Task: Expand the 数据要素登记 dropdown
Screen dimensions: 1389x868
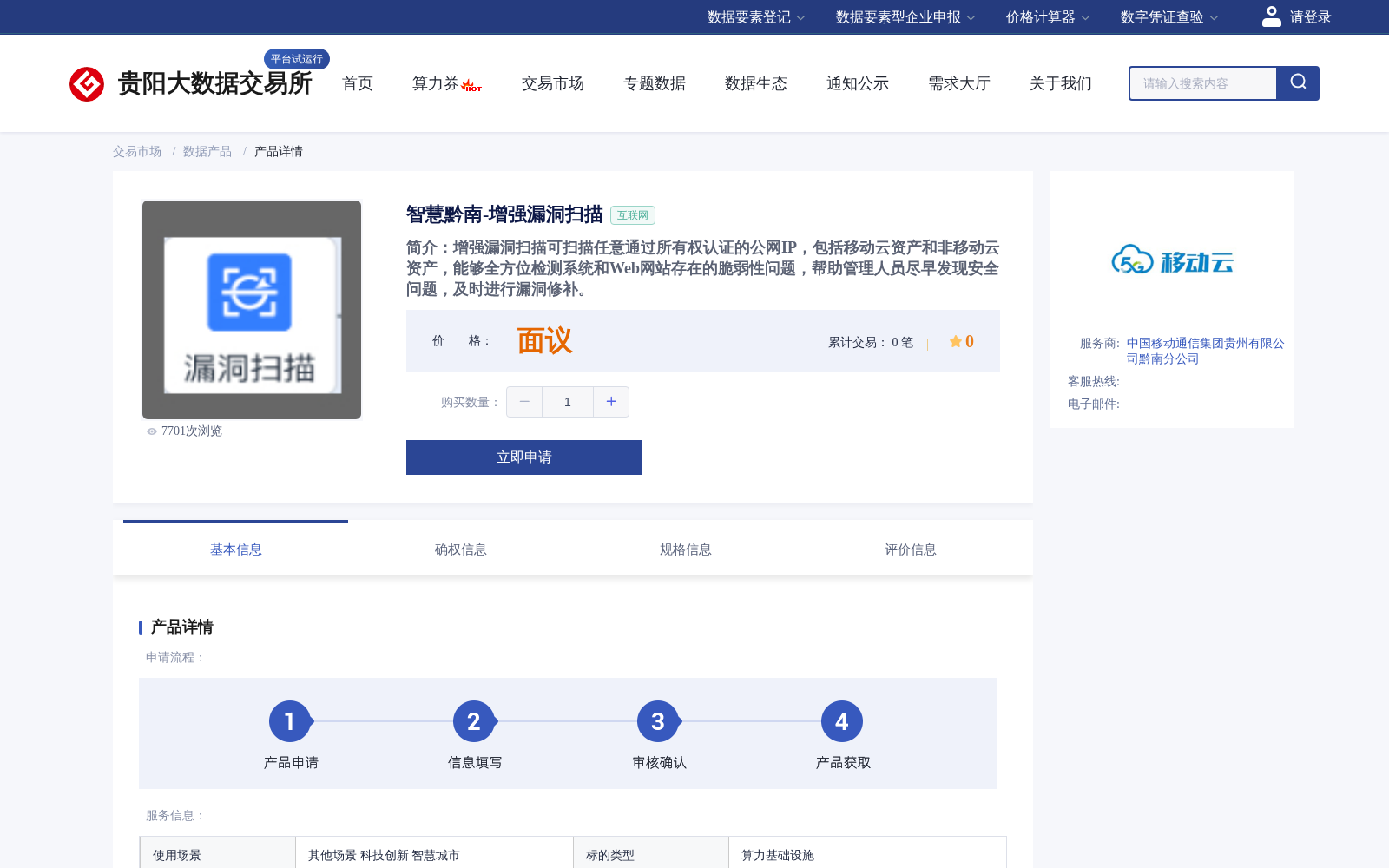Action: (756, 17)
